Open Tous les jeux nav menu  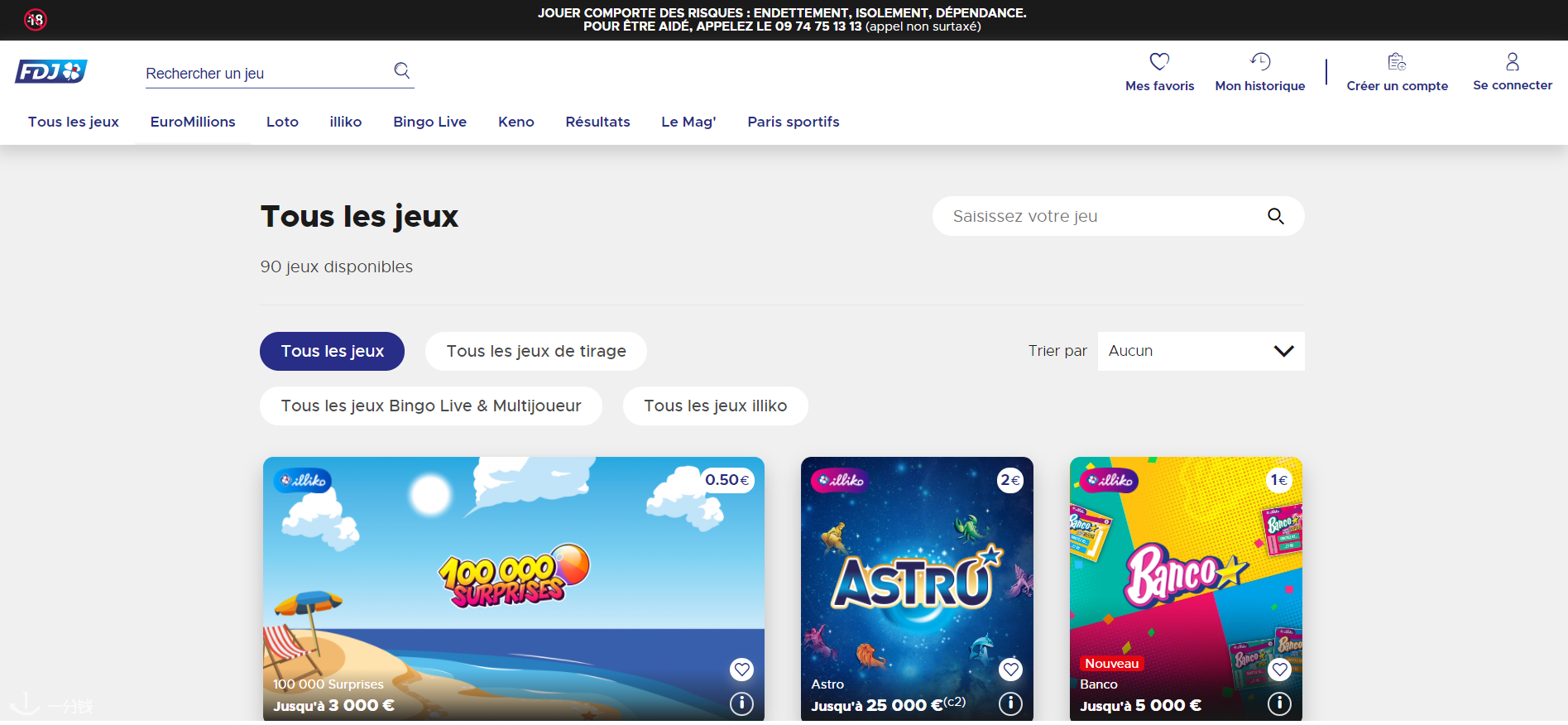pos(74,122)
